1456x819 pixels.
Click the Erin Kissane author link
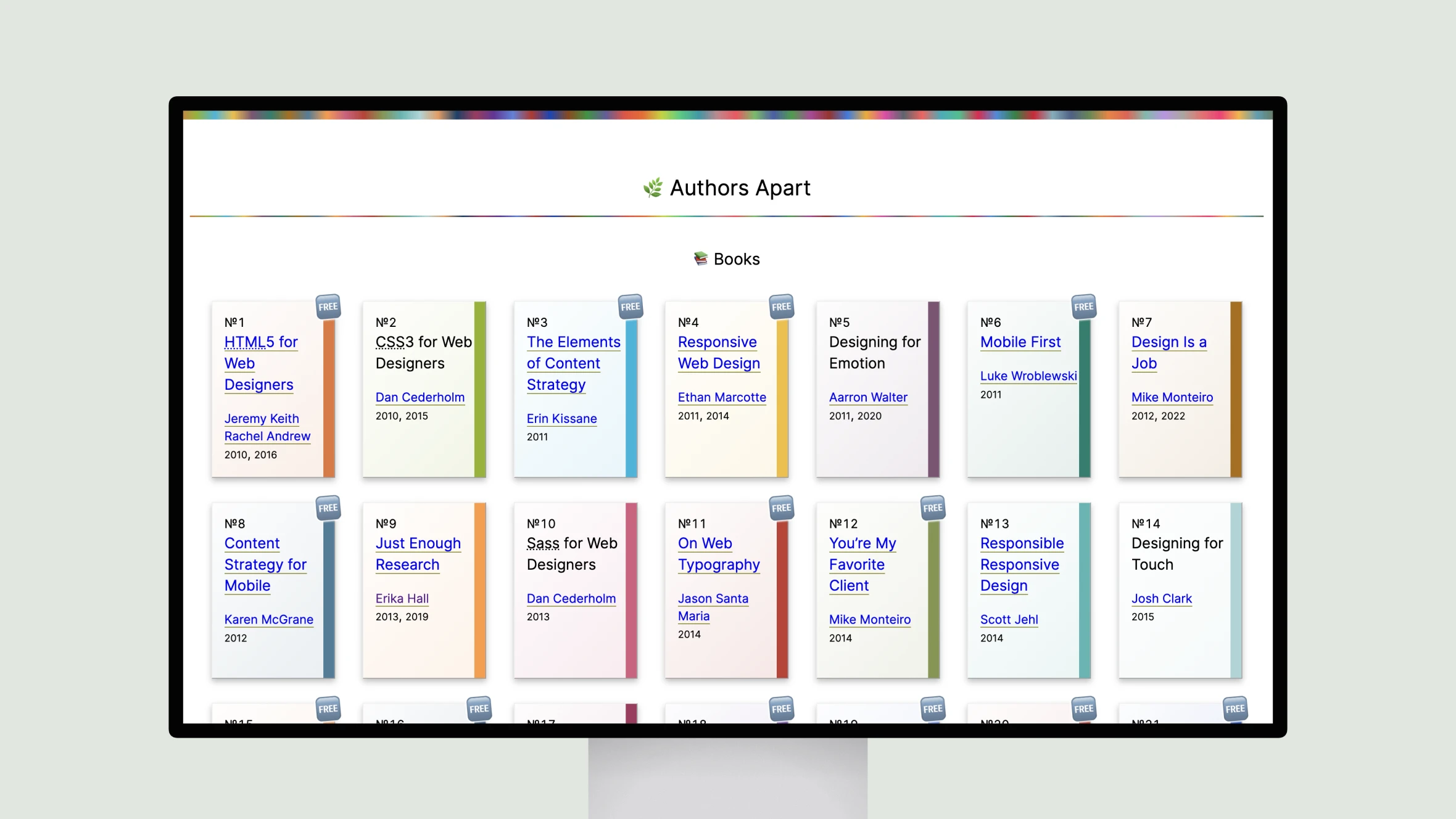coord(562,418)
